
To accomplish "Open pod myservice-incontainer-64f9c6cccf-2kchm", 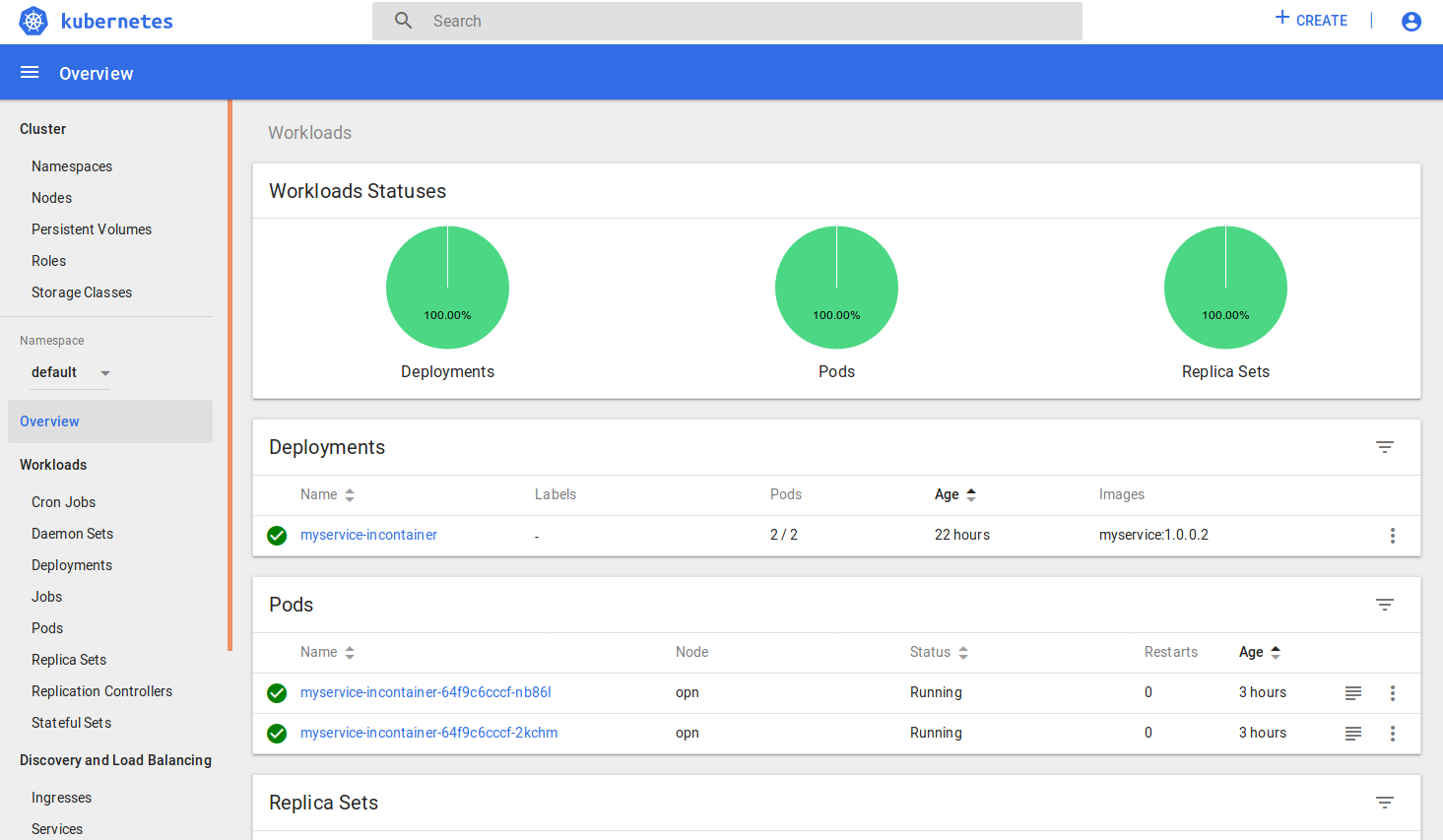I will click(428, 733).
